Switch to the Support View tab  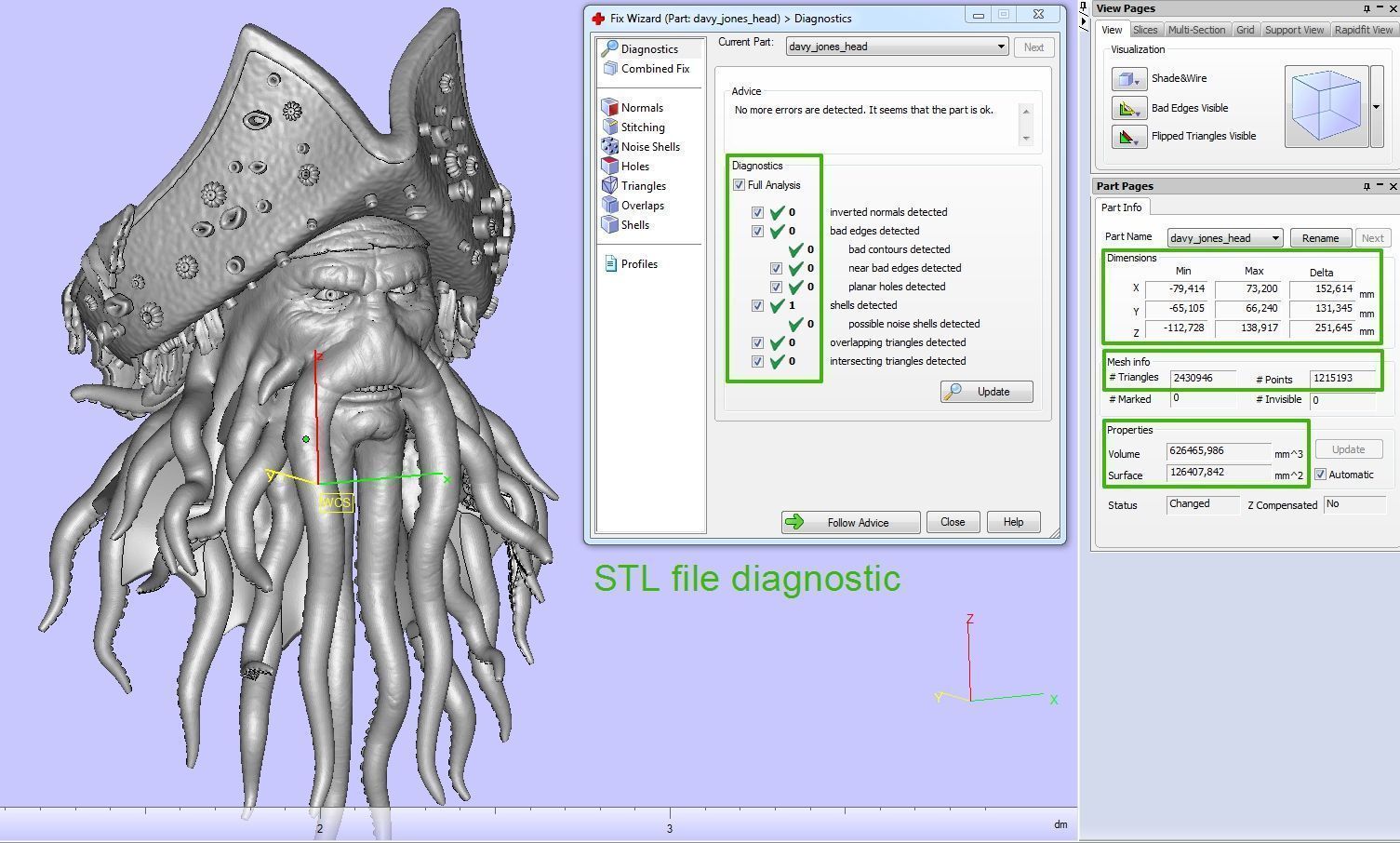click(x=1294, y=30)
